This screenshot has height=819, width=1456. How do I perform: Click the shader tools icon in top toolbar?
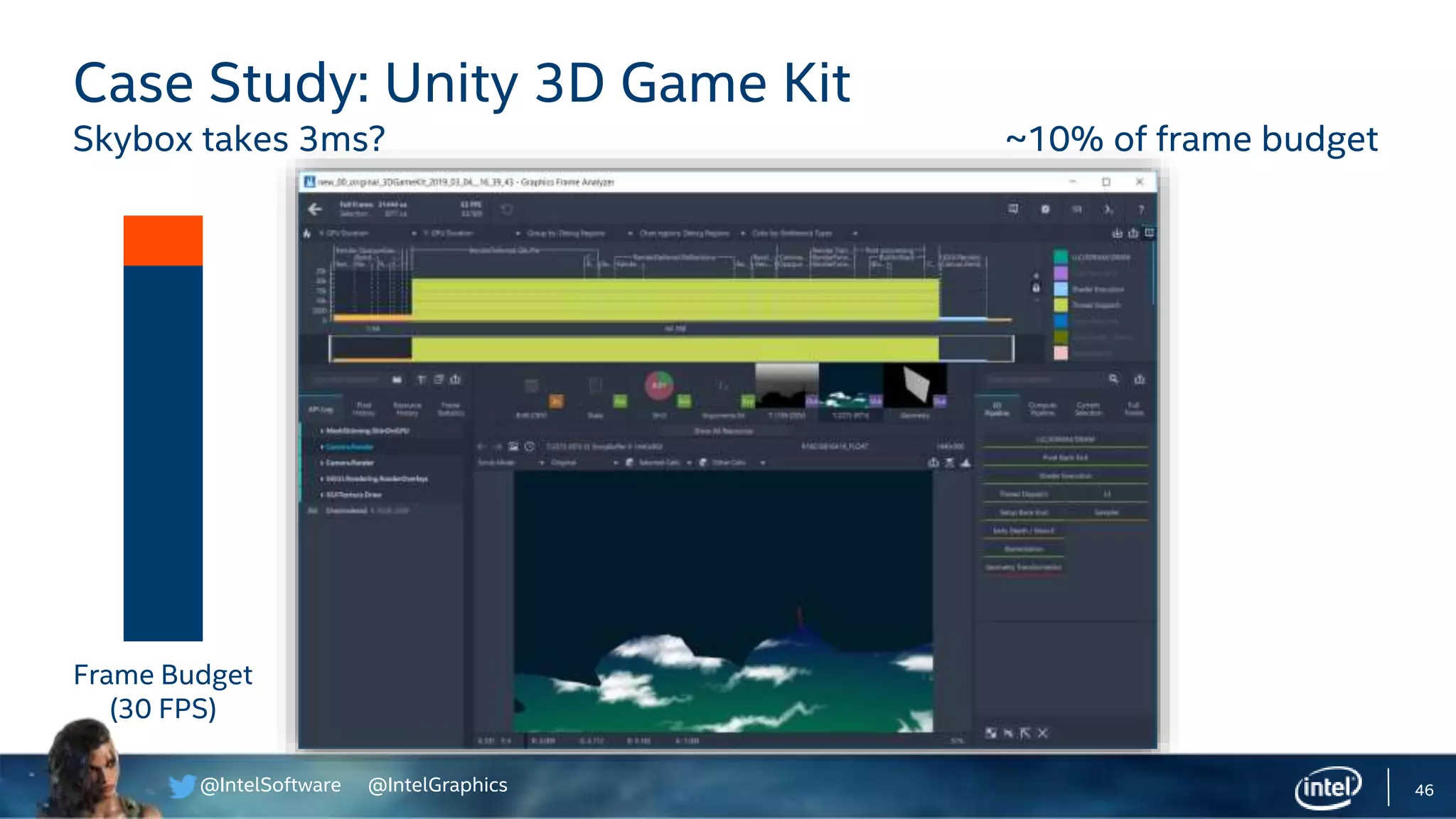tap(1108, 209)
